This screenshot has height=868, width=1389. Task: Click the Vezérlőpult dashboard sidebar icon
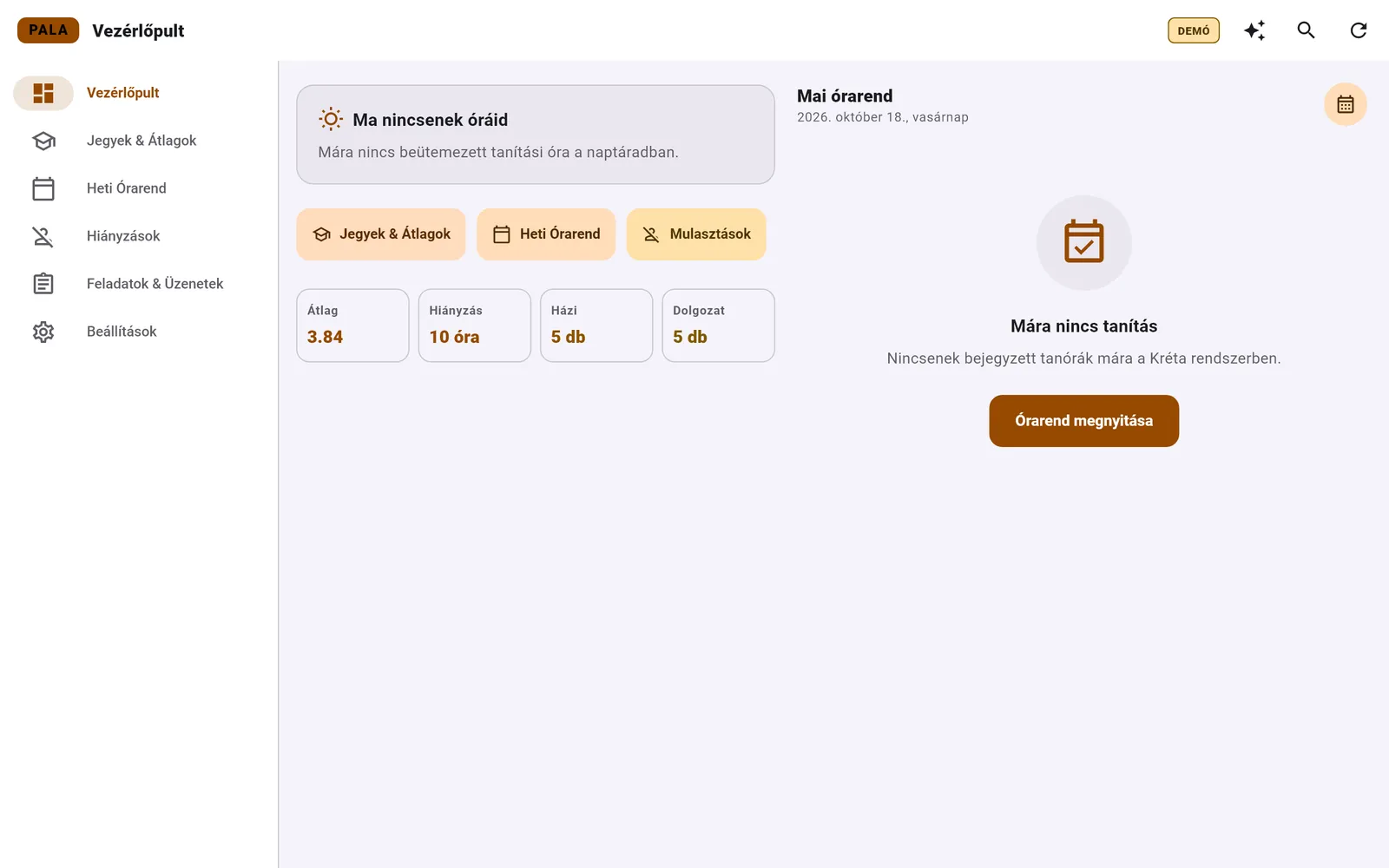[x=43, y=93]
